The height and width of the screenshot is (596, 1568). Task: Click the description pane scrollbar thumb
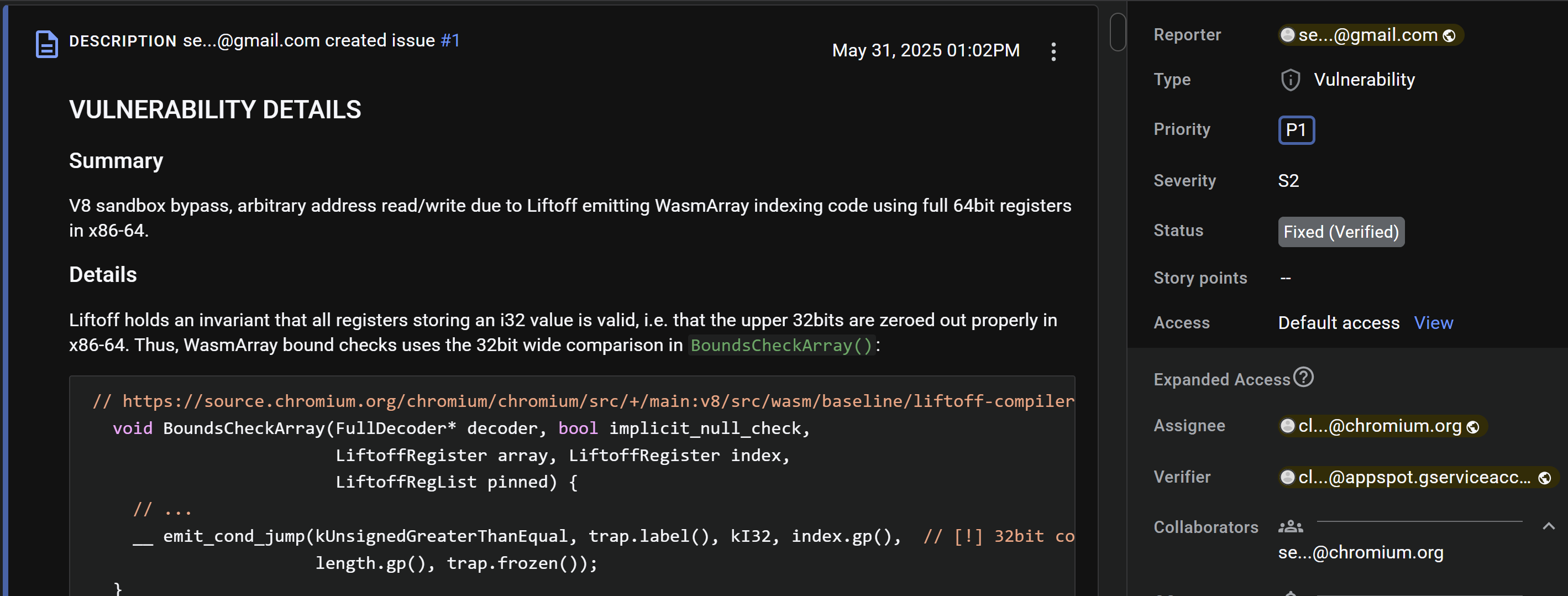(x=1118, y=32)
